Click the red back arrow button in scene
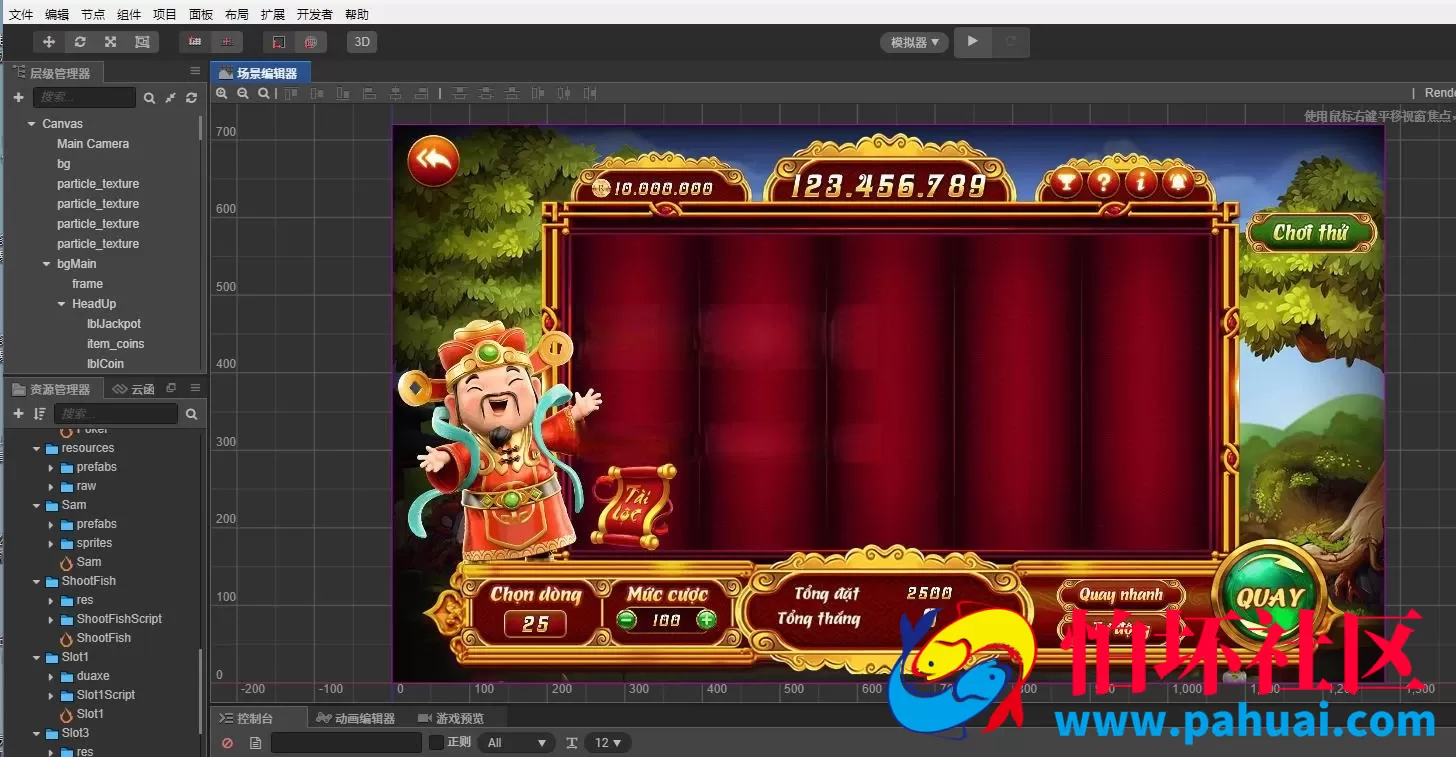1456x757 pixels. [433, 161]
